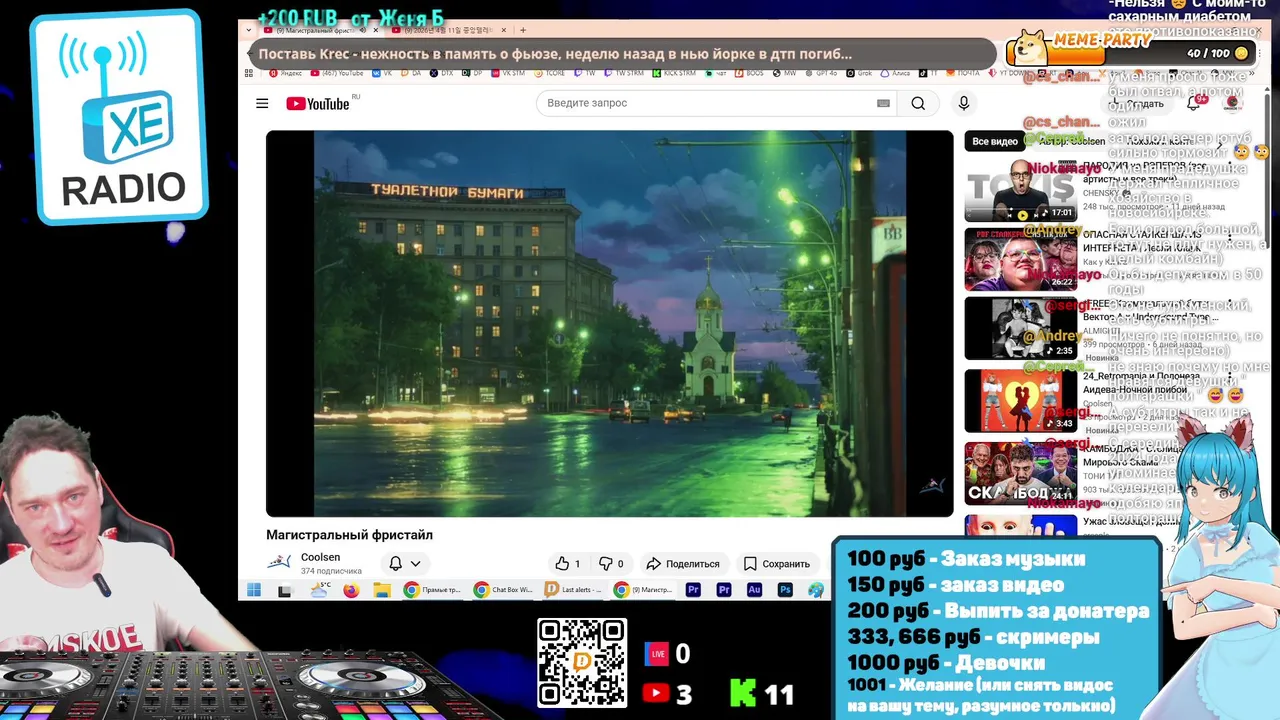Open the Яндекс bookmark
Screen dimensions: 1280x720
coord(285,73)
